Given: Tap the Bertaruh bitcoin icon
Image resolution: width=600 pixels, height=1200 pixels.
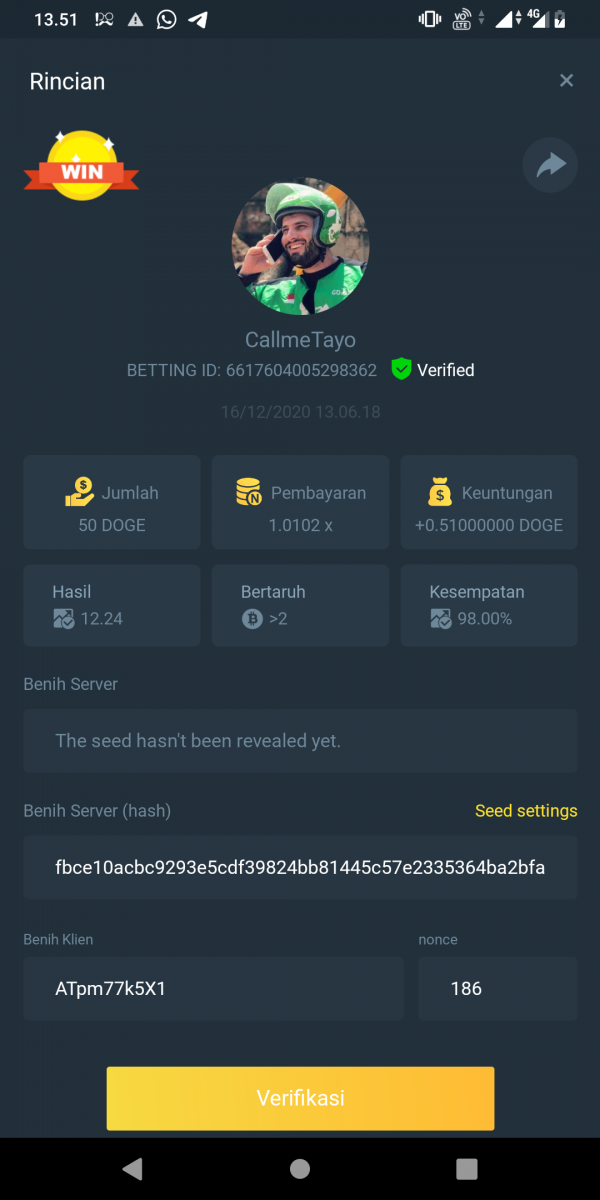Looking at the screenshot, I should (252, 619).
